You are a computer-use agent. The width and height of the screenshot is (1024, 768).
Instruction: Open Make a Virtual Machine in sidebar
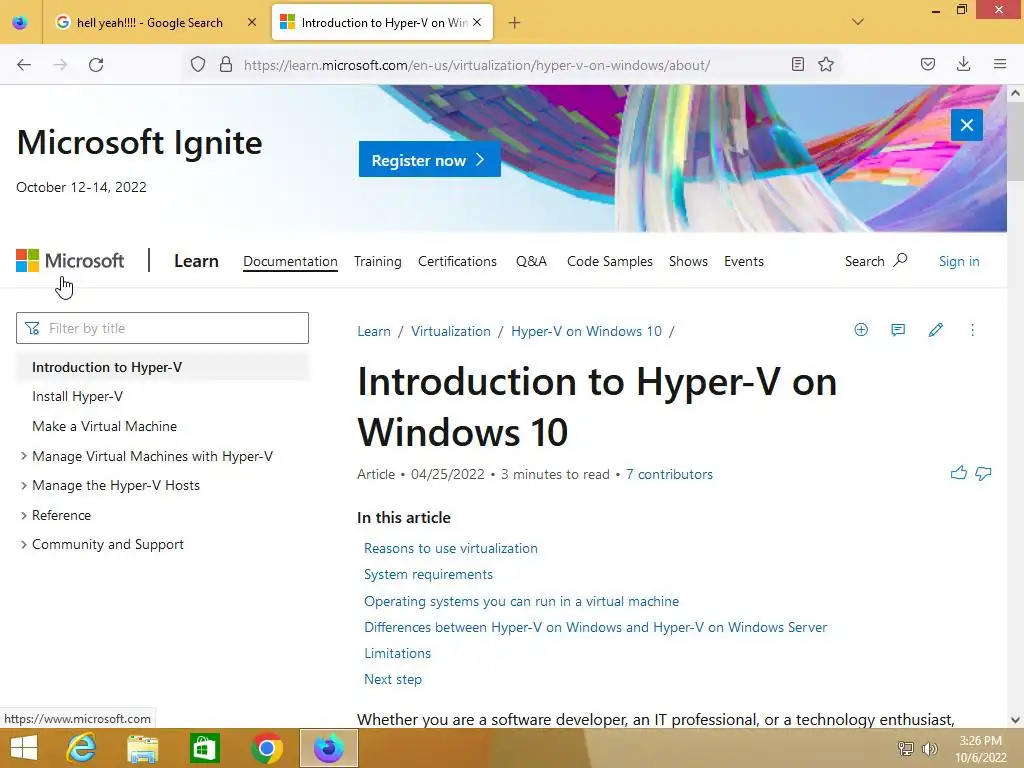coord(104,426)
